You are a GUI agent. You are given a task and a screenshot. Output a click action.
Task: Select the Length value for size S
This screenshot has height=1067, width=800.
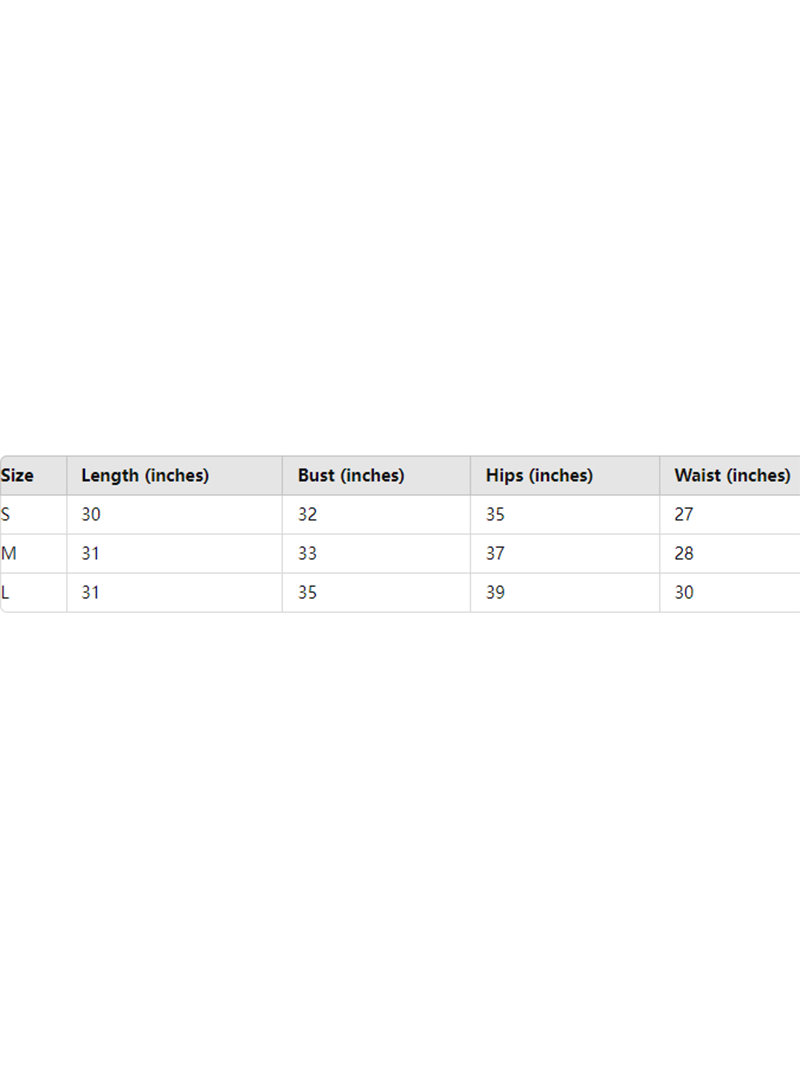pos(91,515)
